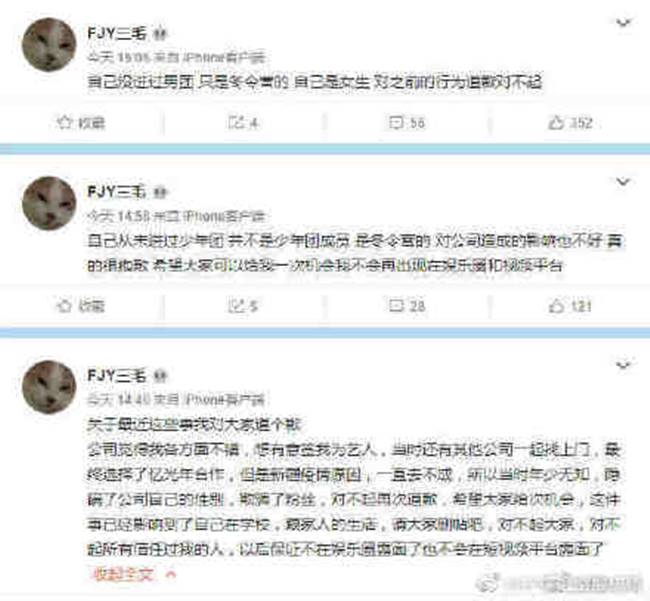
Task: Expand options arrow on the 14:58 post
Action: [x=623, y=182]
